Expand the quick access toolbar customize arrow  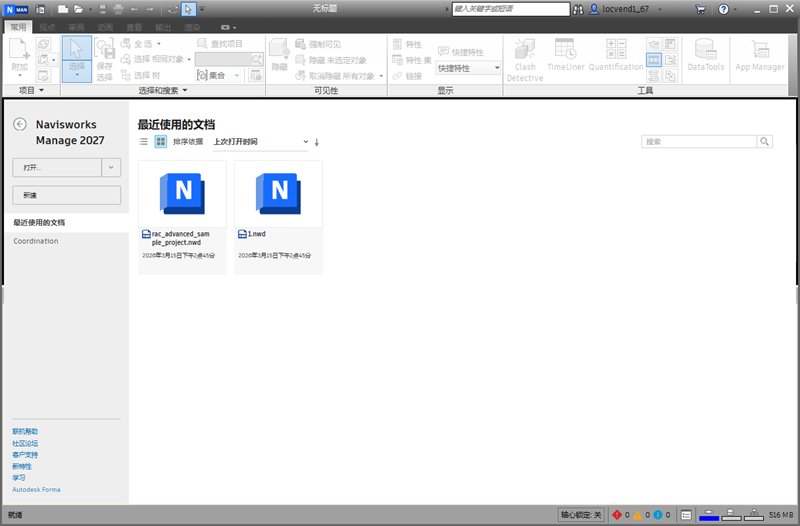(203, 9)
